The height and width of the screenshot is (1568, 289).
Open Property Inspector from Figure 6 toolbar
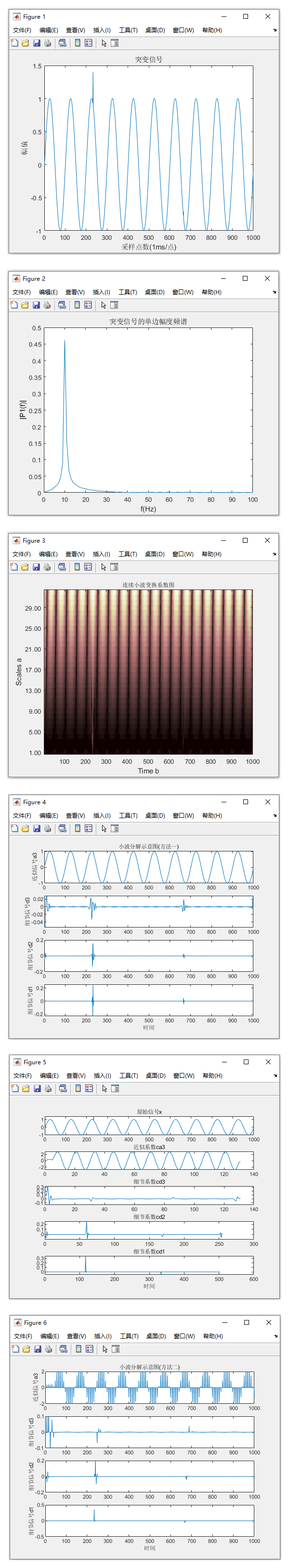116,1349
